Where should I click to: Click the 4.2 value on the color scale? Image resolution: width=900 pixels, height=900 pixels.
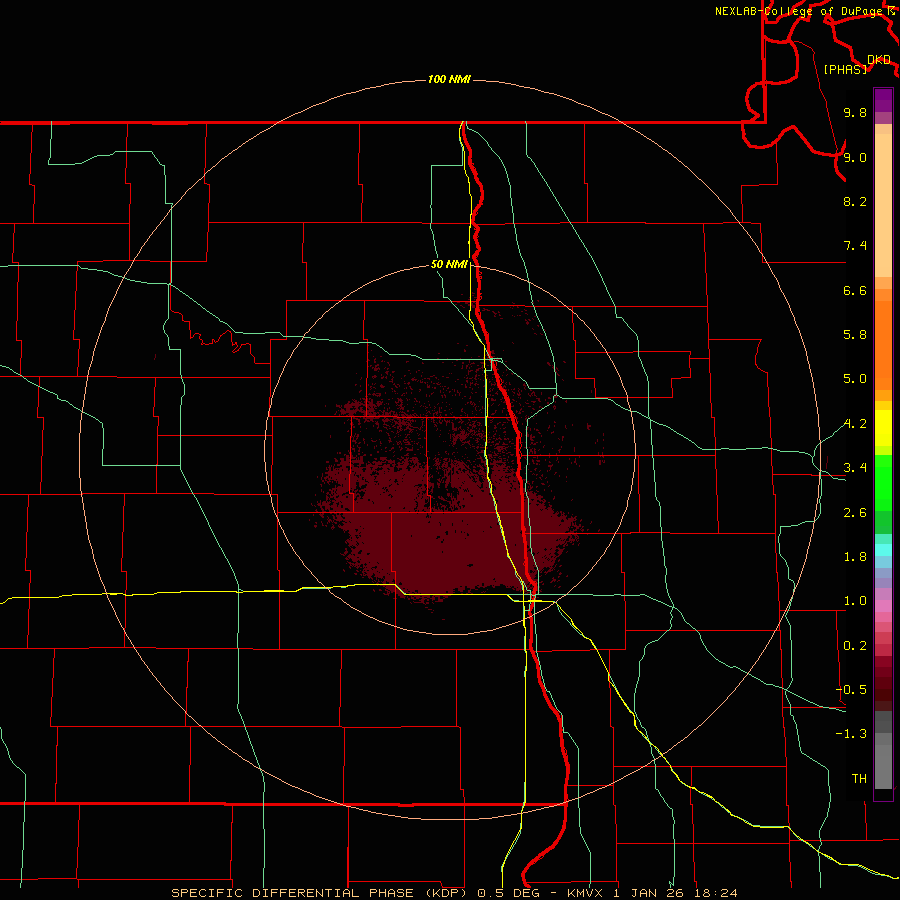[x=855, y=424]
